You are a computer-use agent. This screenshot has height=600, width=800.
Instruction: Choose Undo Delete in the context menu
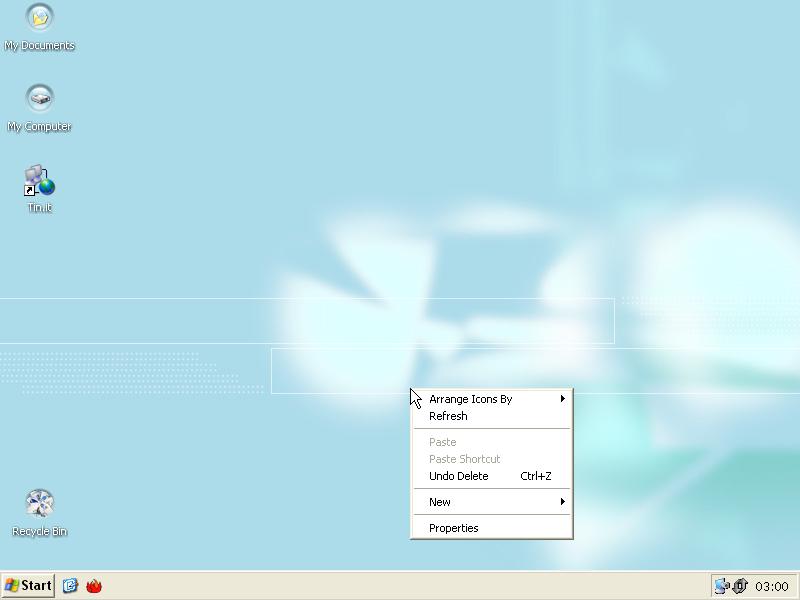coord(492,476)
